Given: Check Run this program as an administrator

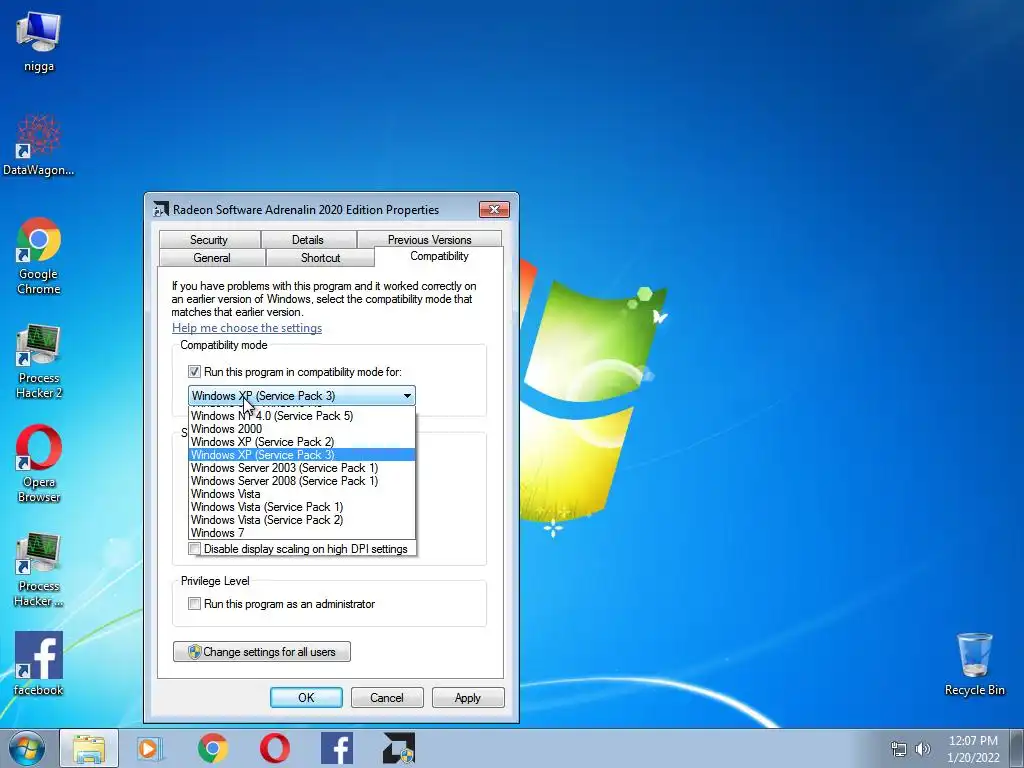Looking at the screenshot, I should point(194,604).
